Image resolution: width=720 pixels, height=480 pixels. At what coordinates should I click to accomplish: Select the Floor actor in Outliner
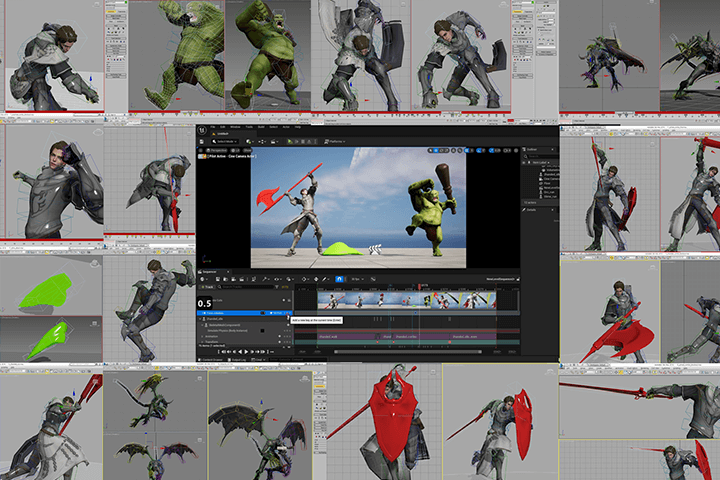point(545,183)
